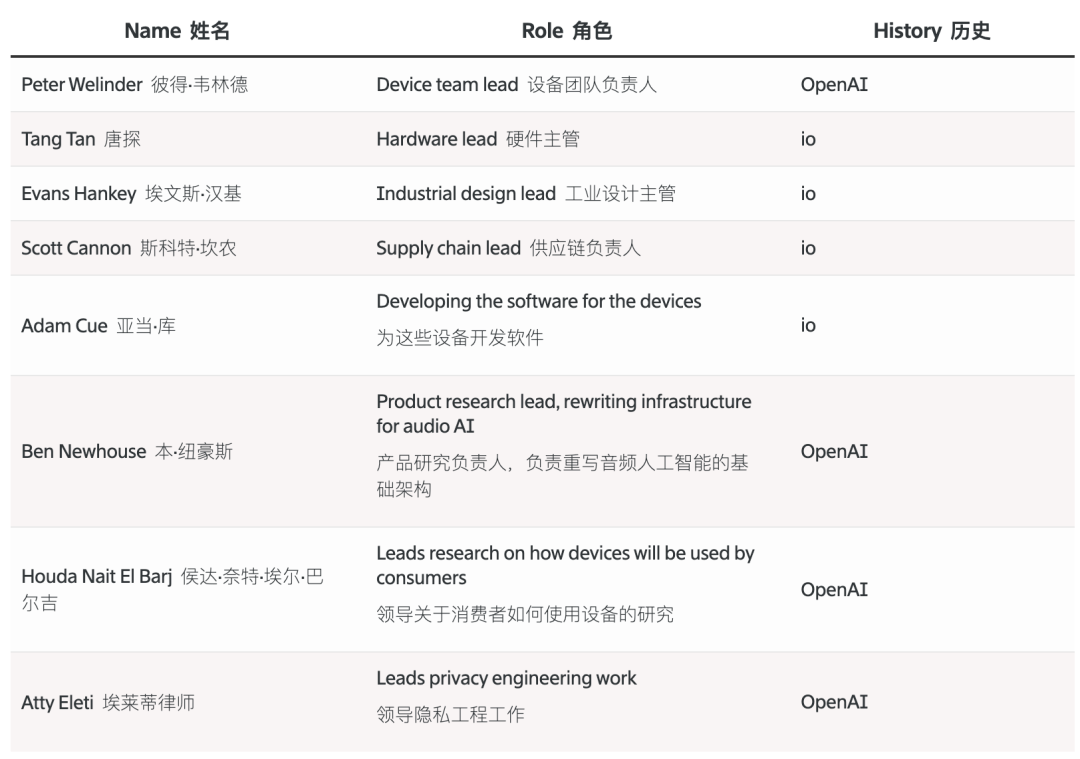Click the Adam Cue name cell
The width and height of the screenshot is (1080, 759).
98,326
